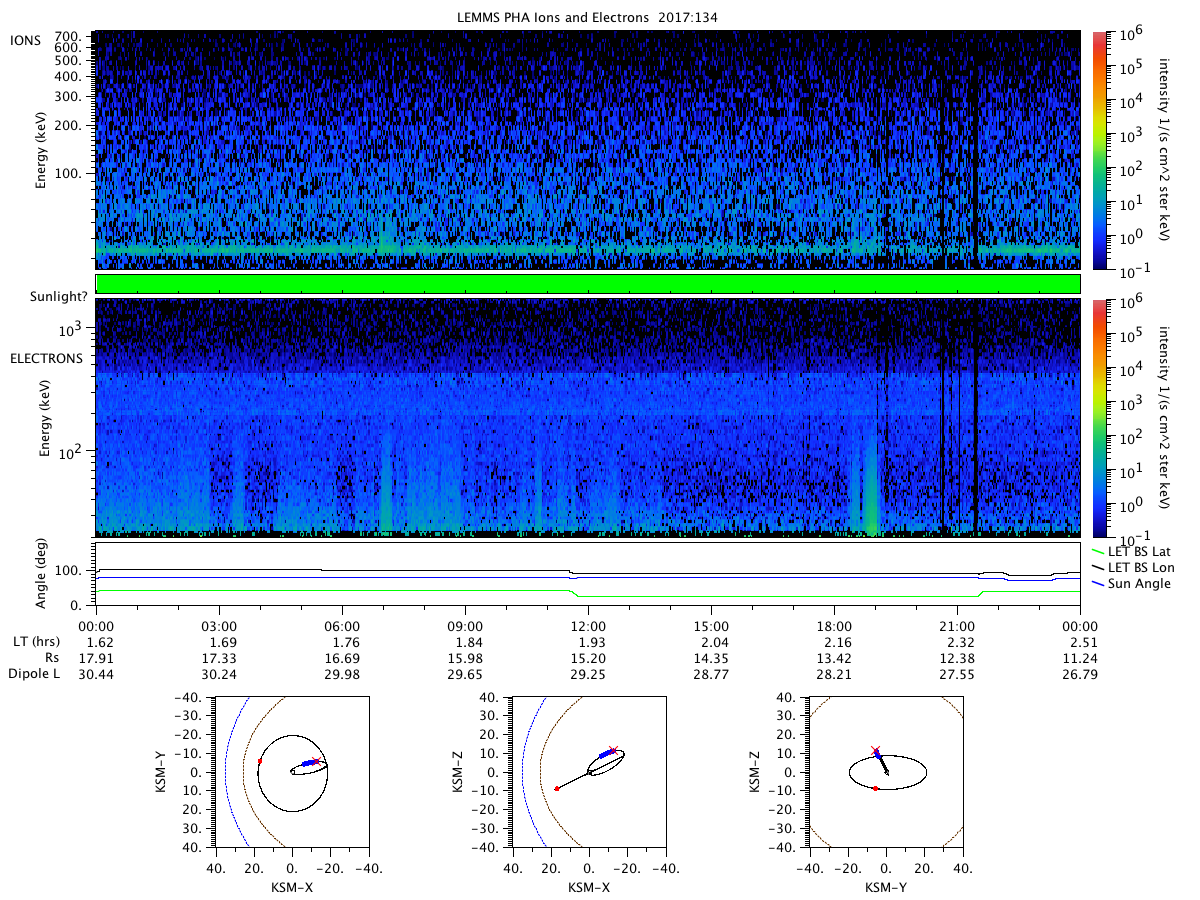Click the 18:00 time axis label
1200x900 pixels.
pos(834,624)
